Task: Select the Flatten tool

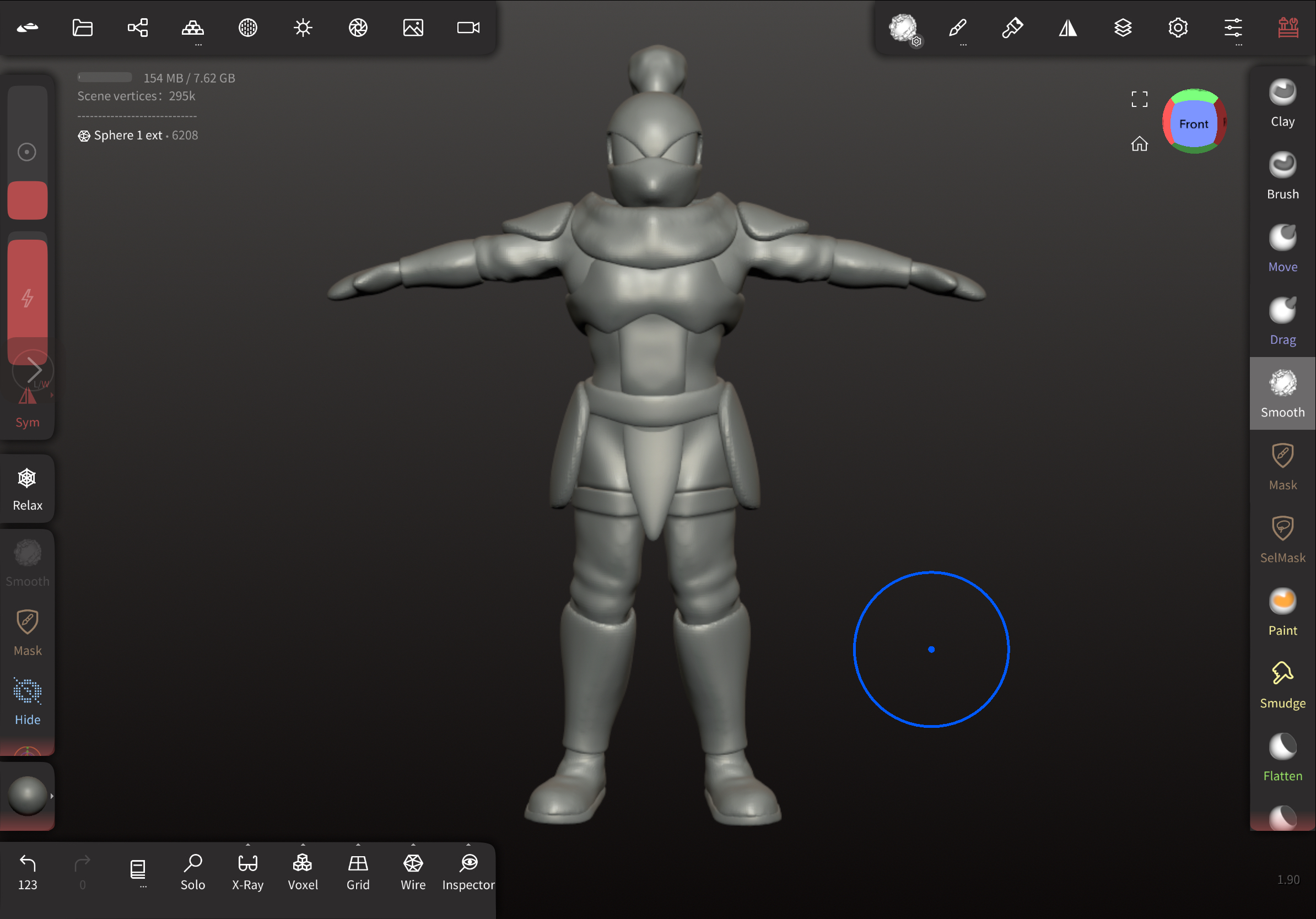Action: pyautogui.click(x=1283, y=758)
